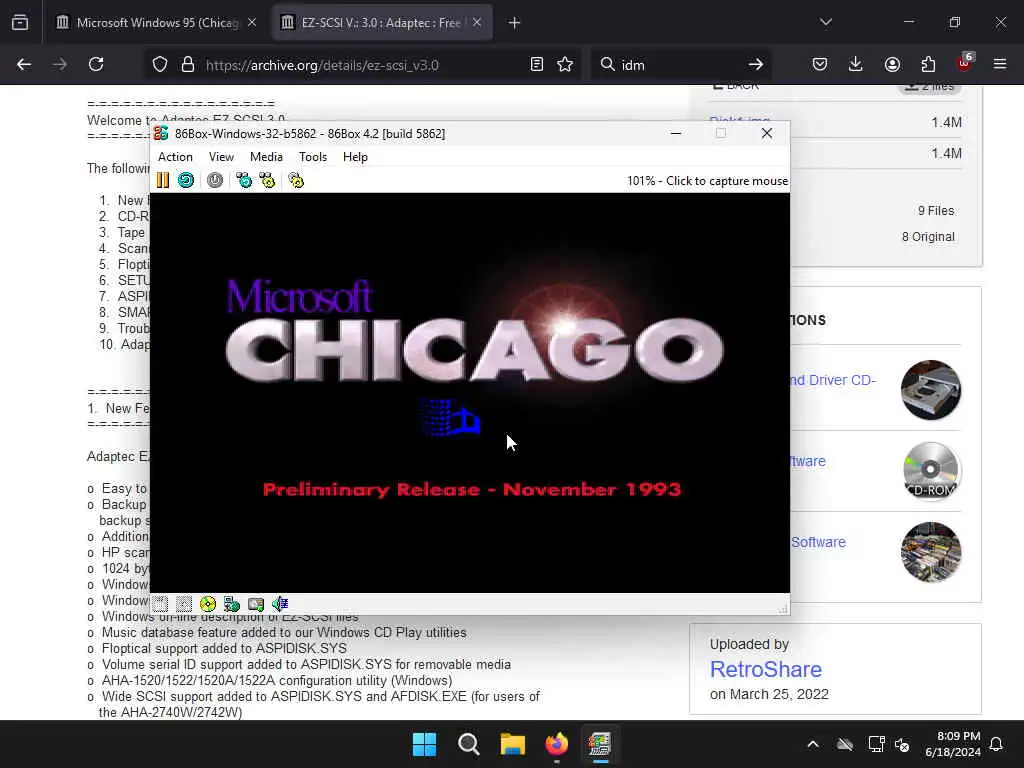Click the Firefox icon in the taskbar
Viewport: 1024px width, 768px height.
click(x=556, y=744)
